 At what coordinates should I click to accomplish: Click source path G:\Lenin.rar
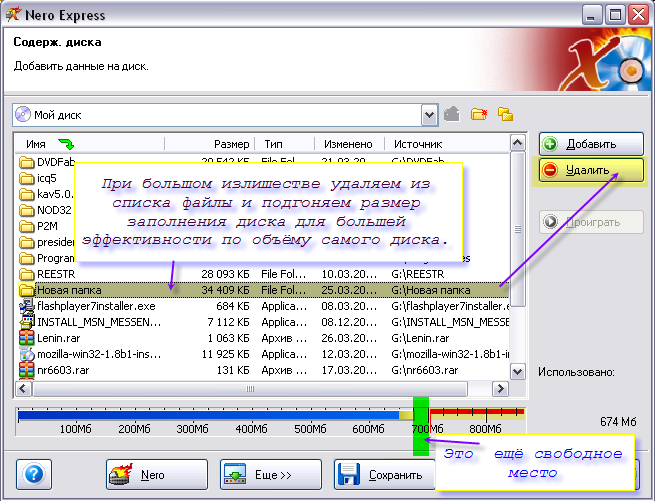pyautogui.click(x=420, y=338)
